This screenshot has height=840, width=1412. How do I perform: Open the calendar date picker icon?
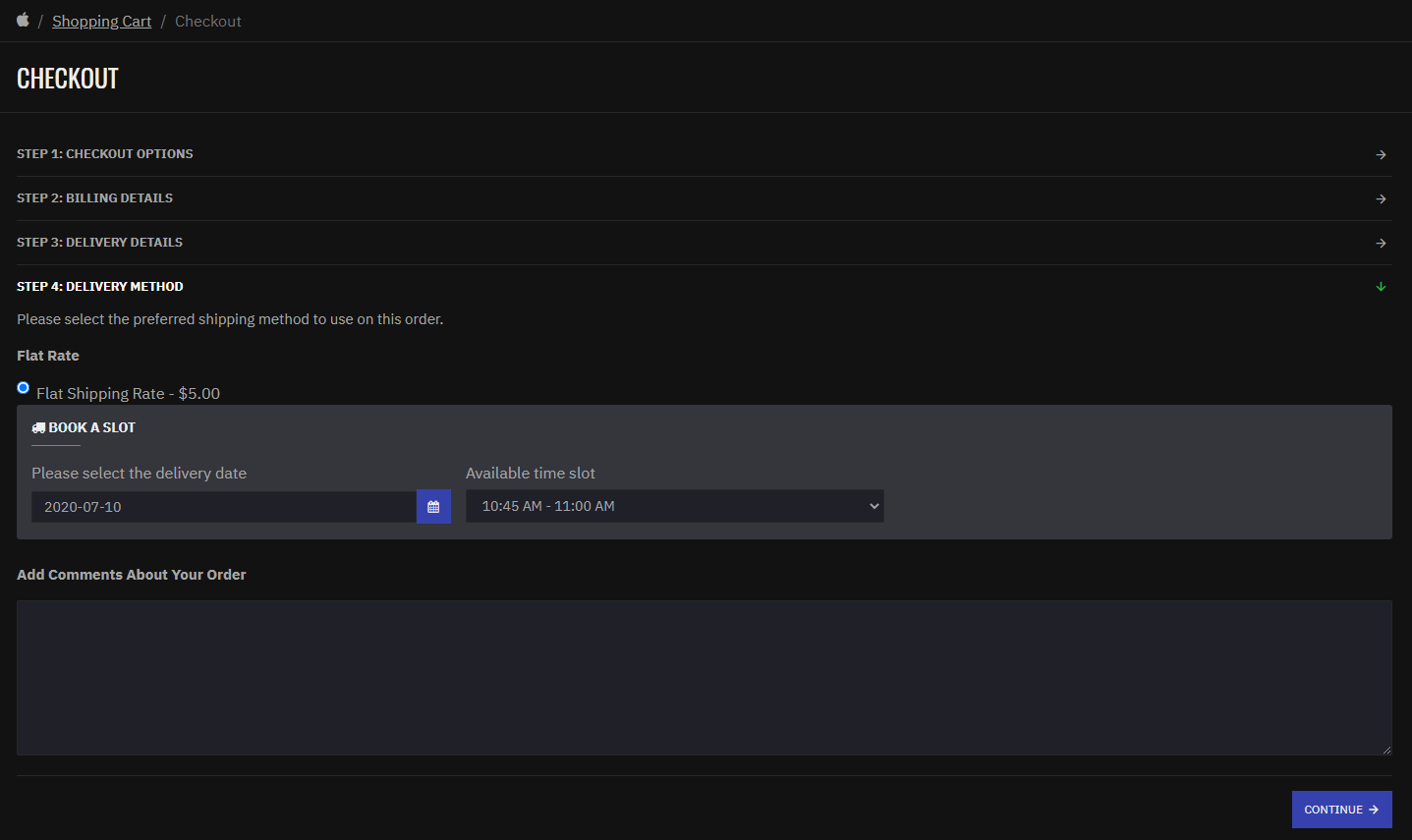(x=433, y=507)
